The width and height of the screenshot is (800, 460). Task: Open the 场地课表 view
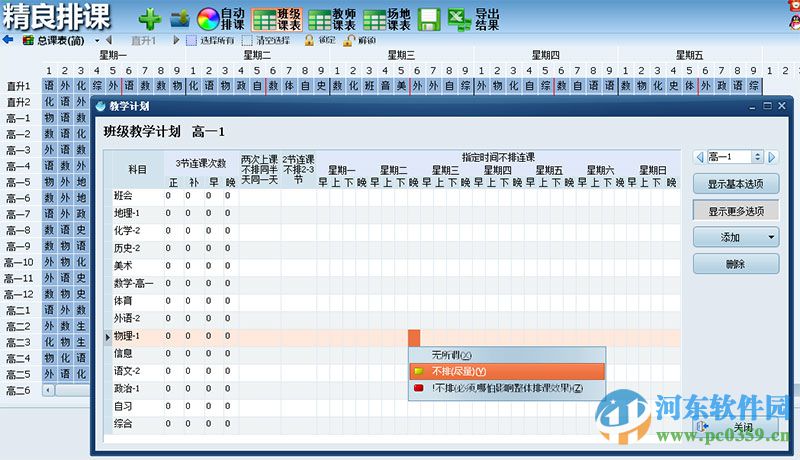[x=387, y=19]
